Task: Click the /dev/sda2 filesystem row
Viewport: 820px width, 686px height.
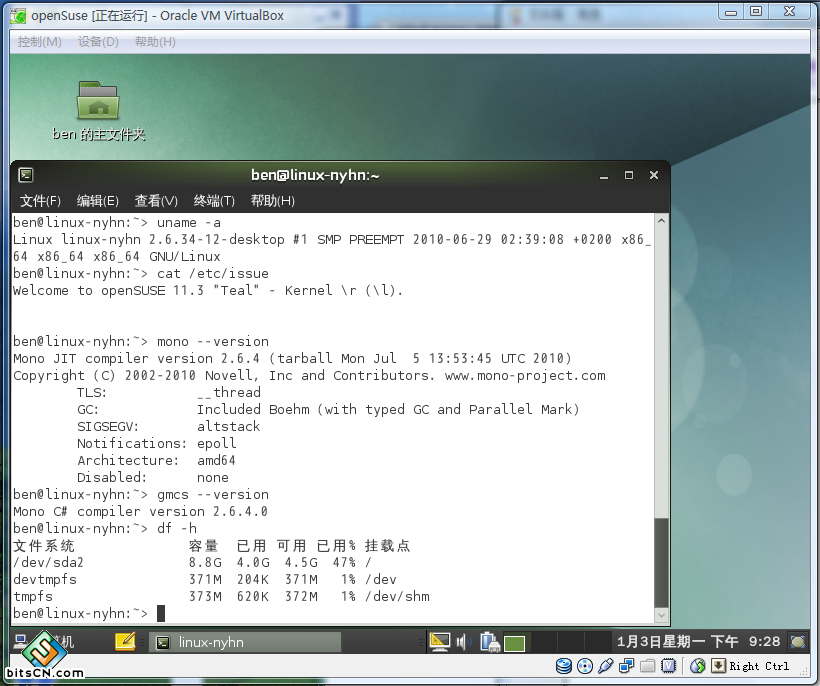Action: (x=192, y=563)
